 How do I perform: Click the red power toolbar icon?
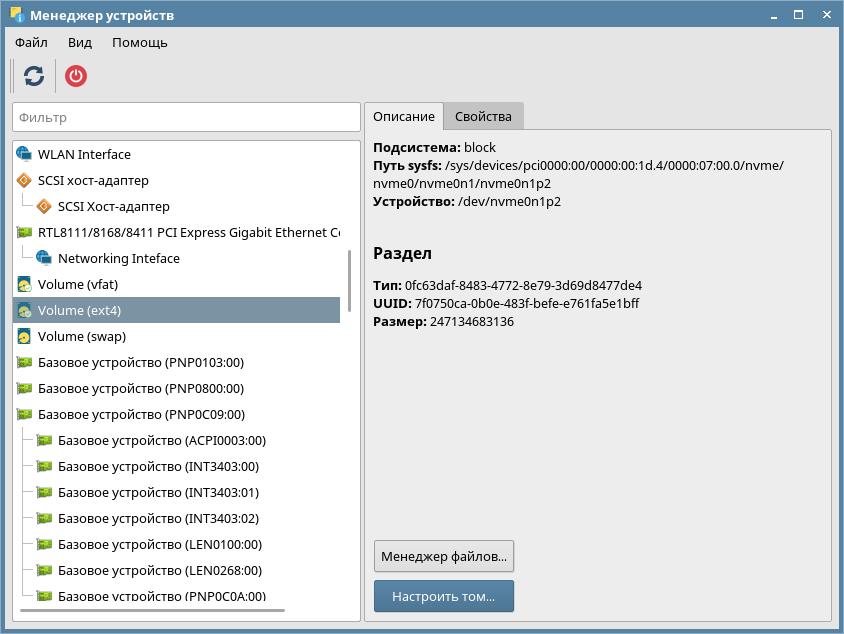(76, 76)
